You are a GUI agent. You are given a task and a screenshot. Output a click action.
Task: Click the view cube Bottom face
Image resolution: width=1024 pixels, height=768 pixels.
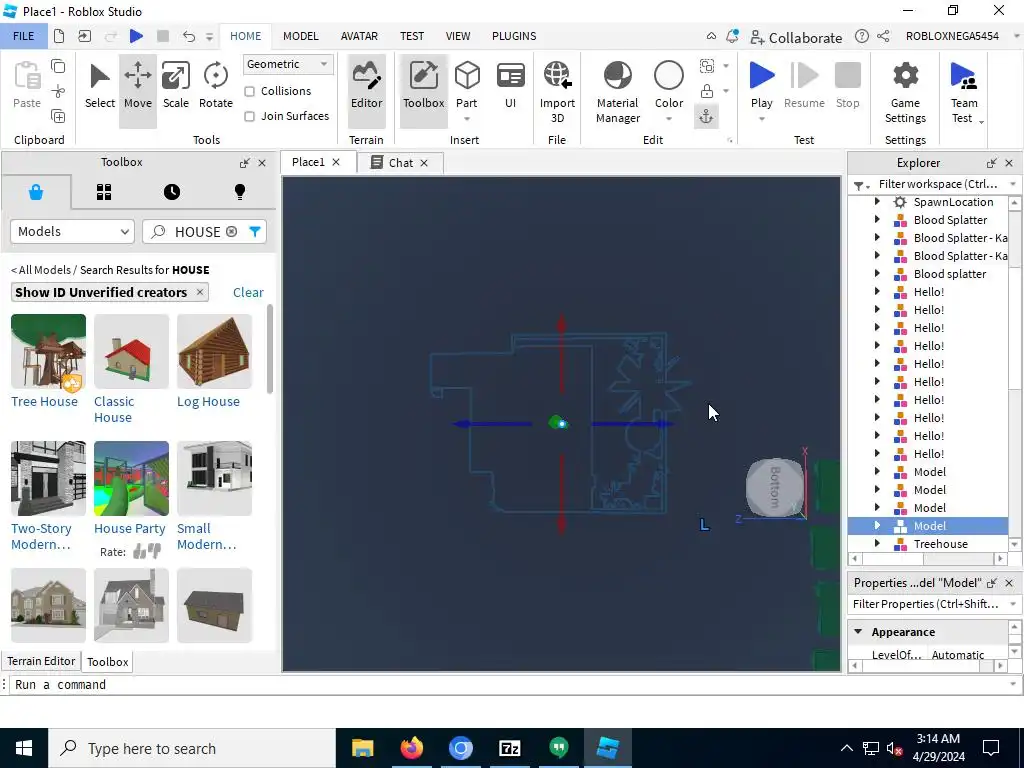coord(775,487)
